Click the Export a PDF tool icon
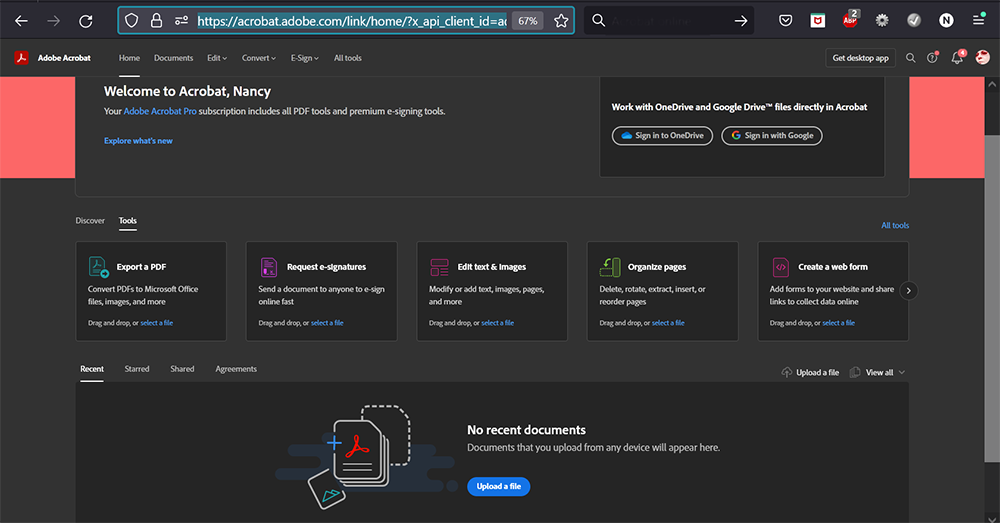 coord(99,267)
